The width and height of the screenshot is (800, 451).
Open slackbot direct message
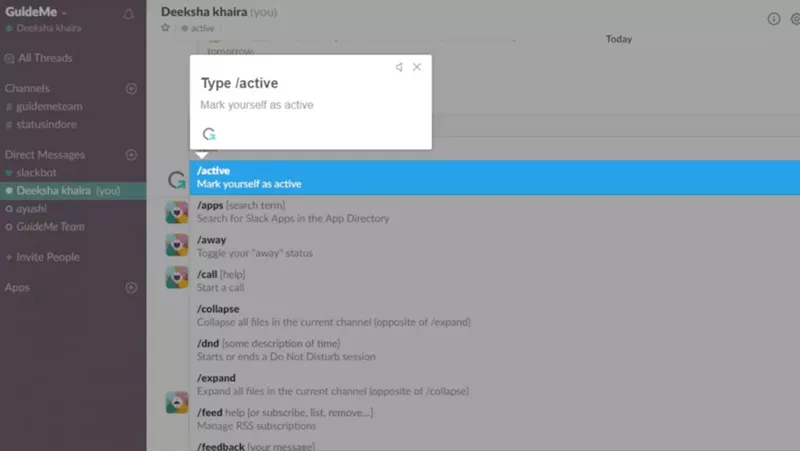tap(36, 173)
